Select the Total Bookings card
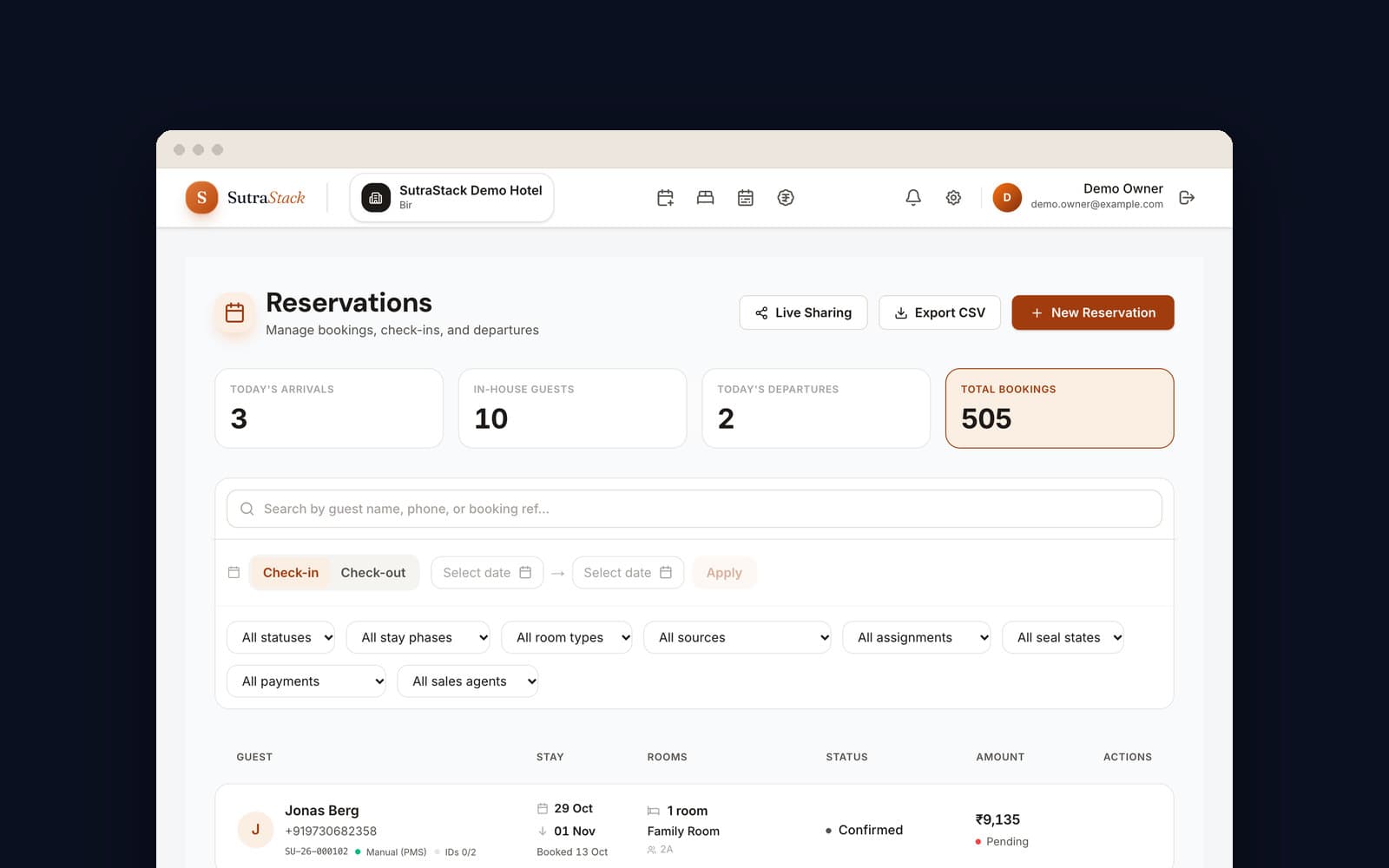 click(1060, 409)
